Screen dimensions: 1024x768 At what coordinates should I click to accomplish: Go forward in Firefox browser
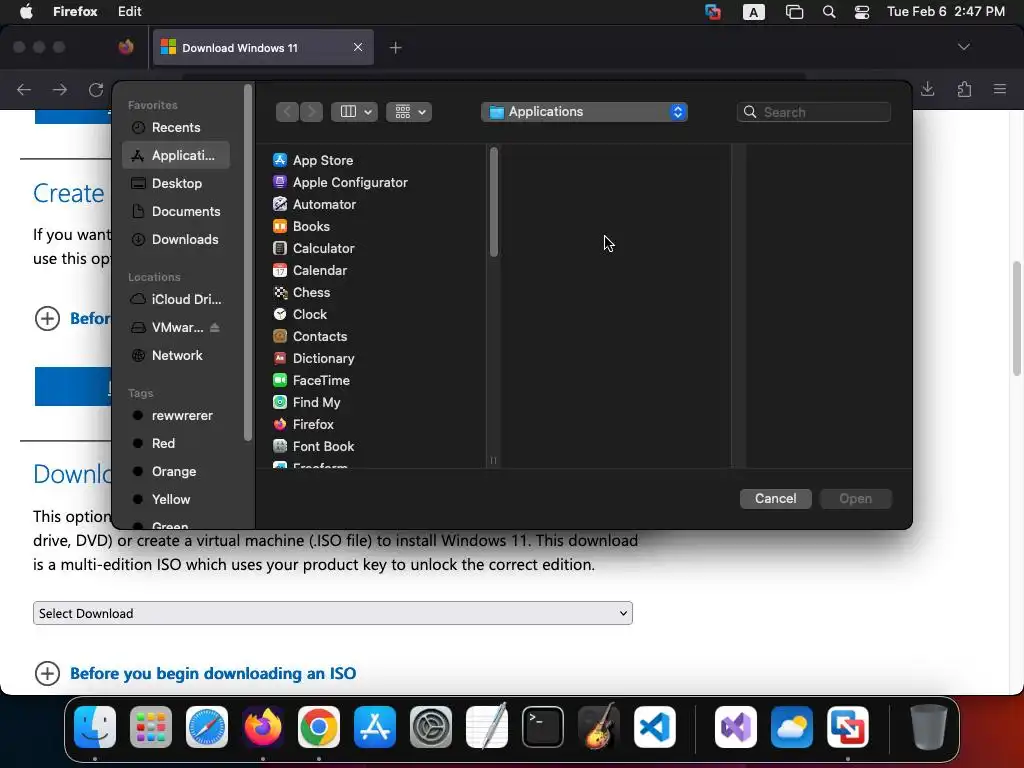coord(59,89)
